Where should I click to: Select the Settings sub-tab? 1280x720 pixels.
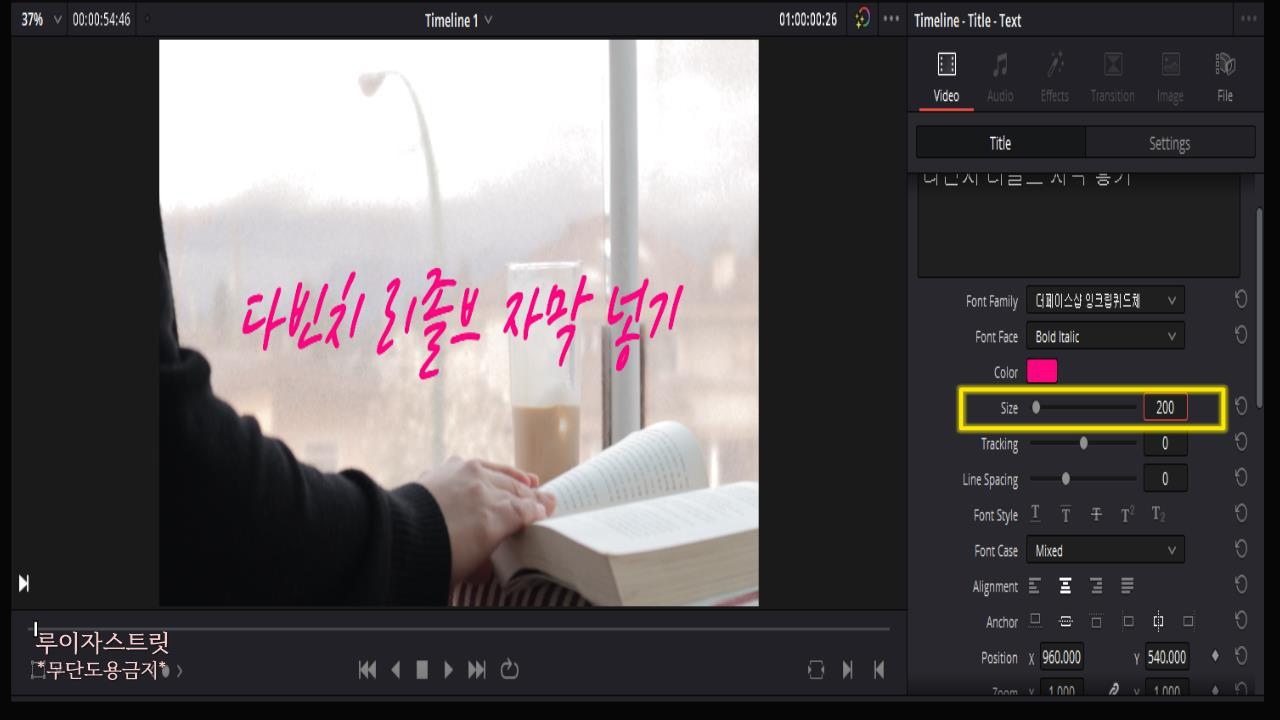pos(1169,143)
